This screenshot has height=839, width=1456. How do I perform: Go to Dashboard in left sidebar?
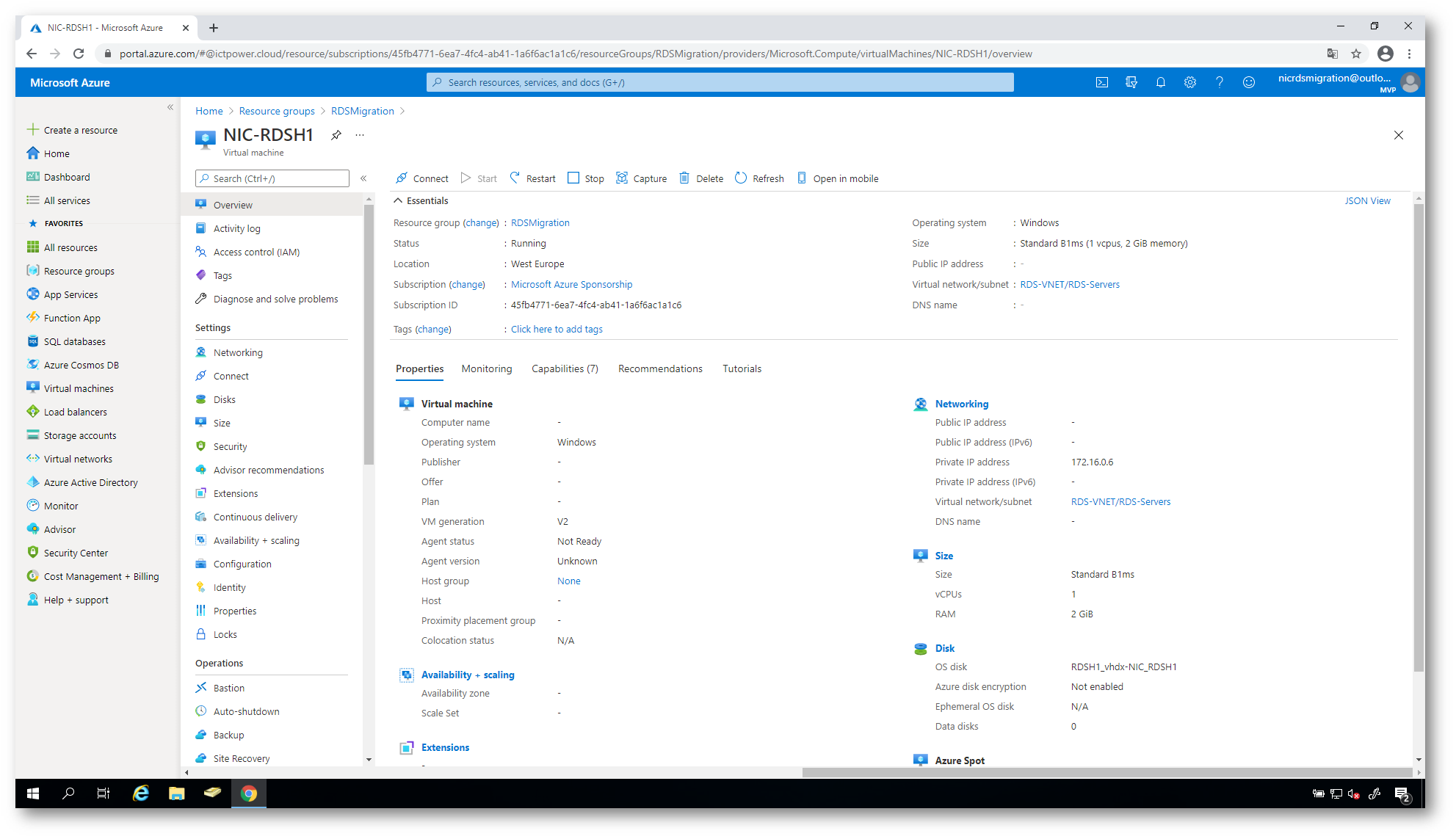59,177
